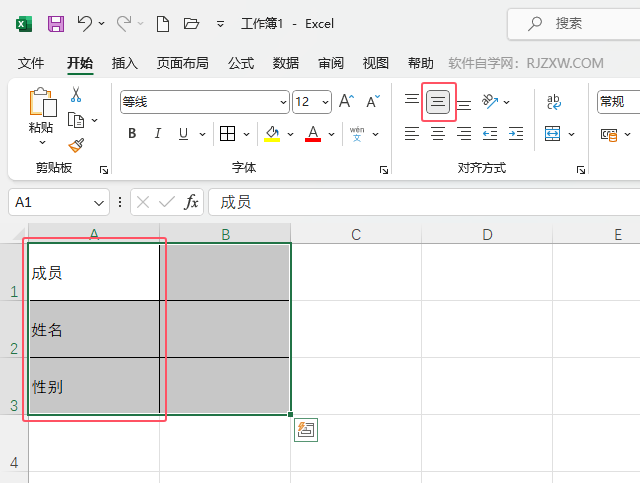Switch to the 数据 tab
This screenshot has width=640, height=483.
click(x=286, y=63)
